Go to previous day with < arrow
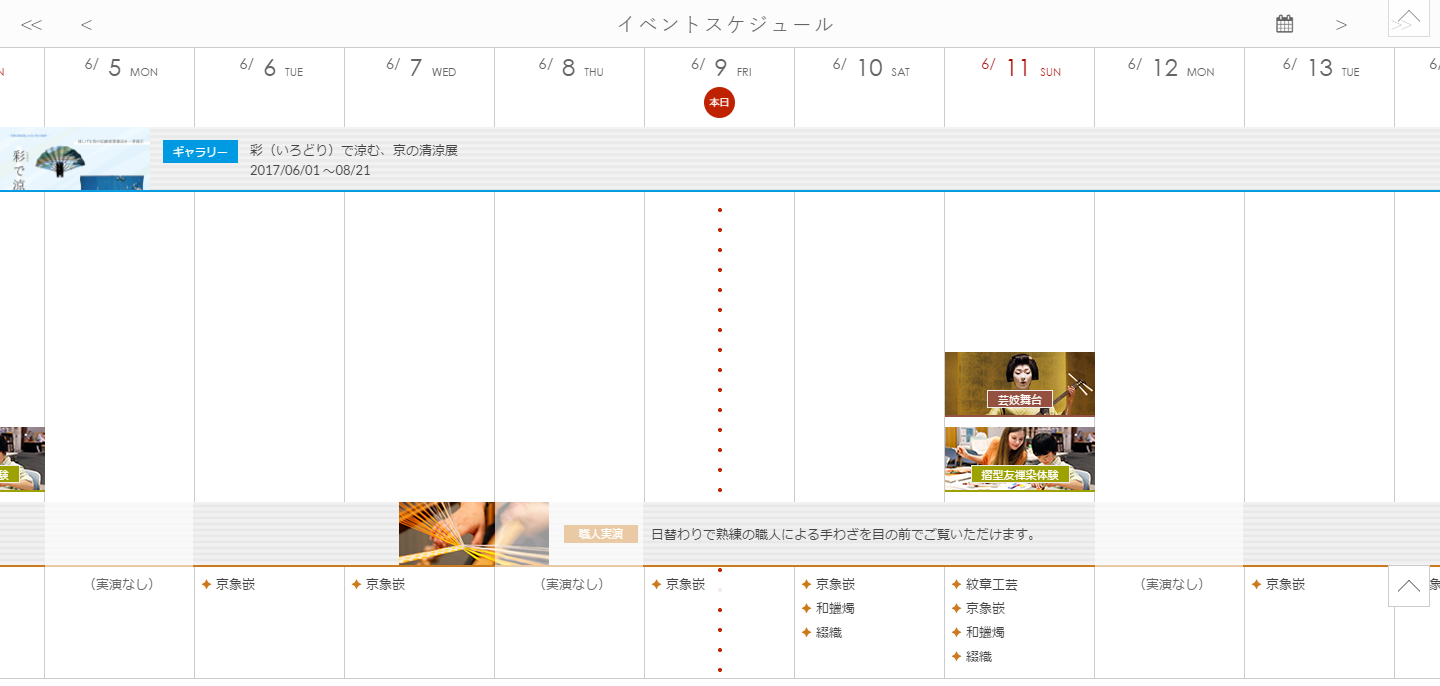This screenshot has width=1440, height=686. (x=87, y=25)
